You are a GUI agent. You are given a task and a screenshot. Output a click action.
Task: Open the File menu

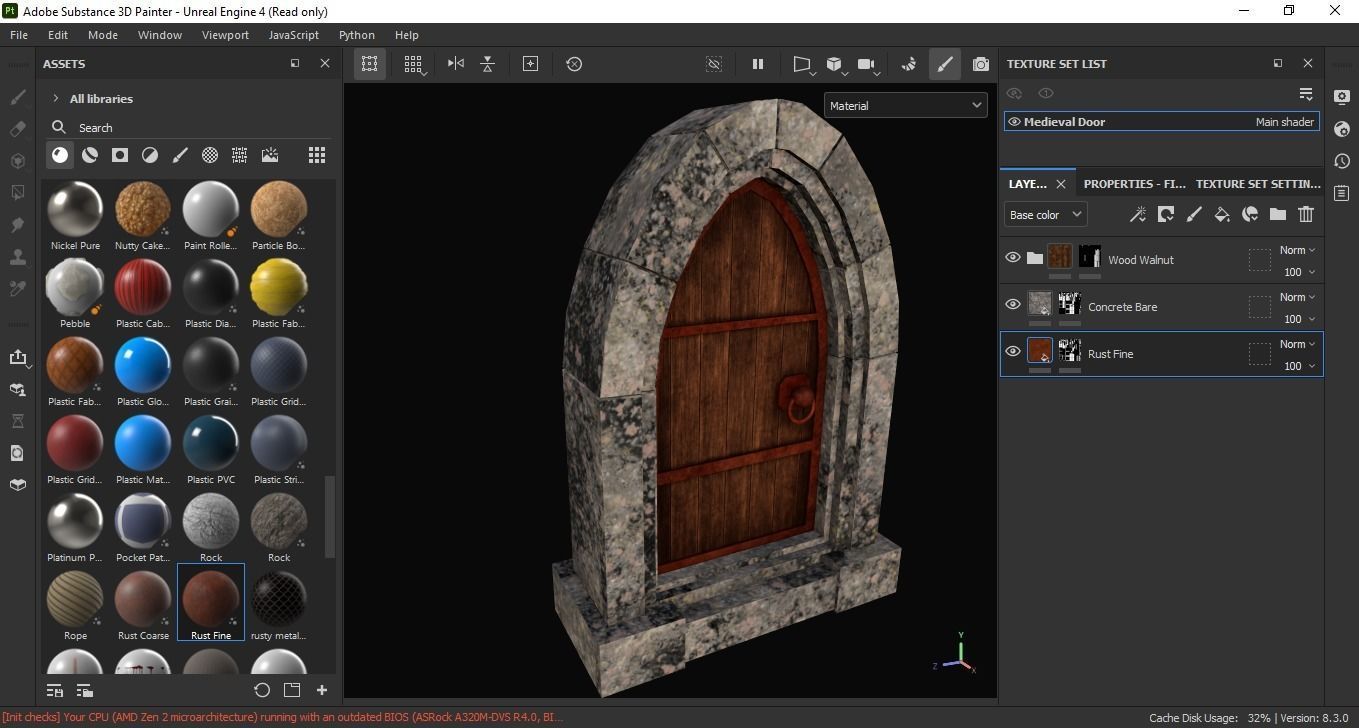point(19,34)
